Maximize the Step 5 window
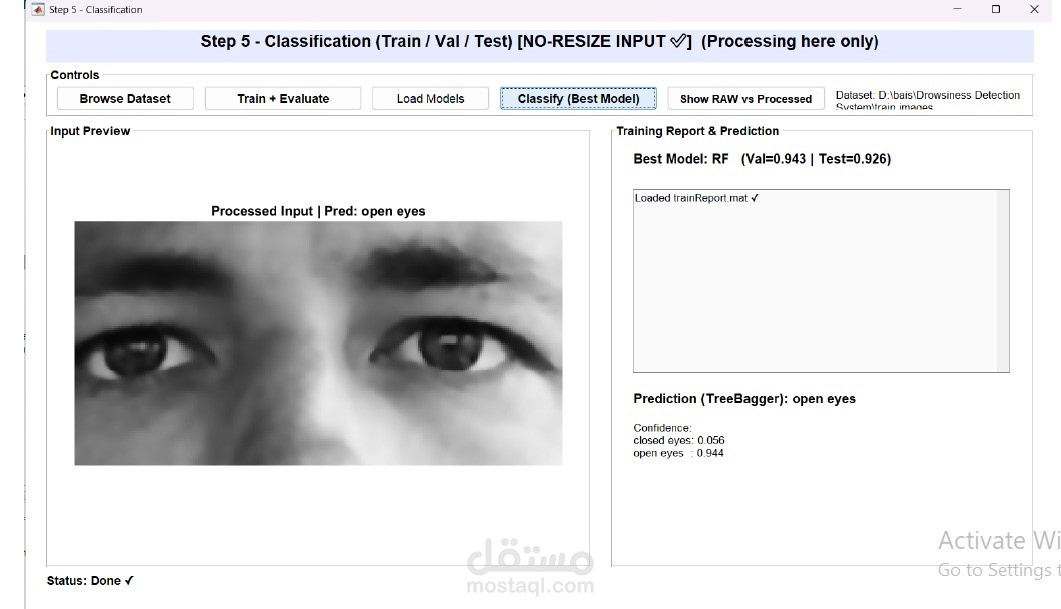 tap(996, 9)
